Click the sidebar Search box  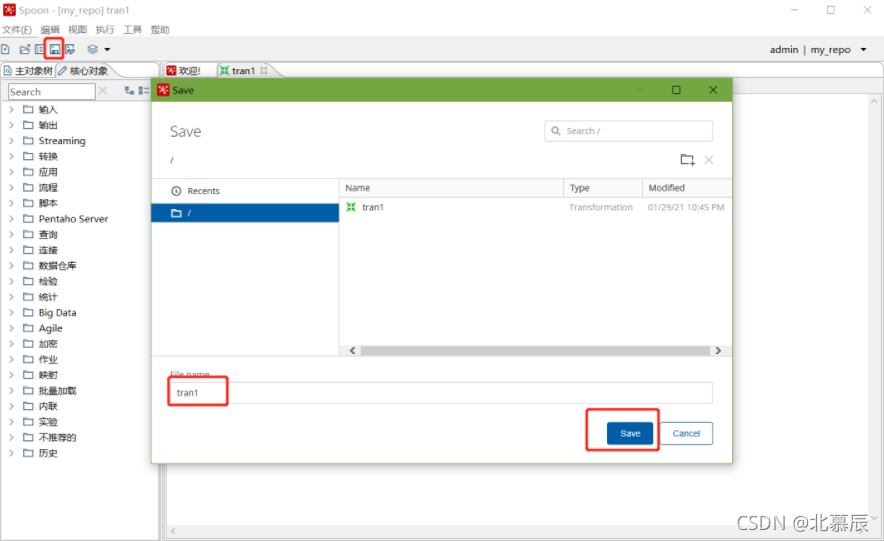pyautogui.click(x=51, y=91)
